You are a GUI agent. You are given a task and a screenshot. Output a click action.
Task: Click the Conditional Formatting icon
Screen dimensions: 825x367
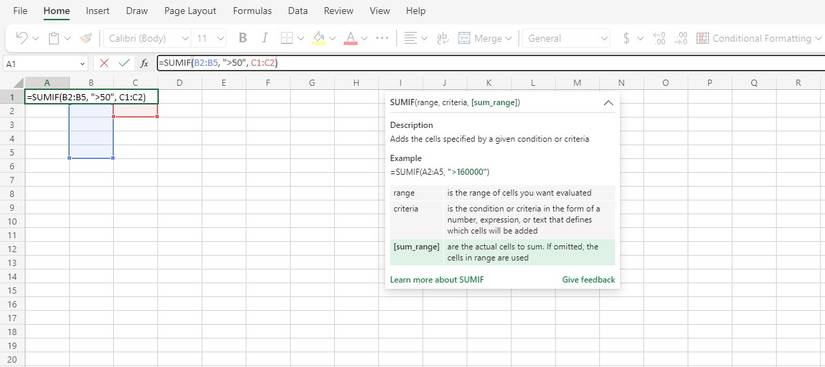click(x=702, y=38)
